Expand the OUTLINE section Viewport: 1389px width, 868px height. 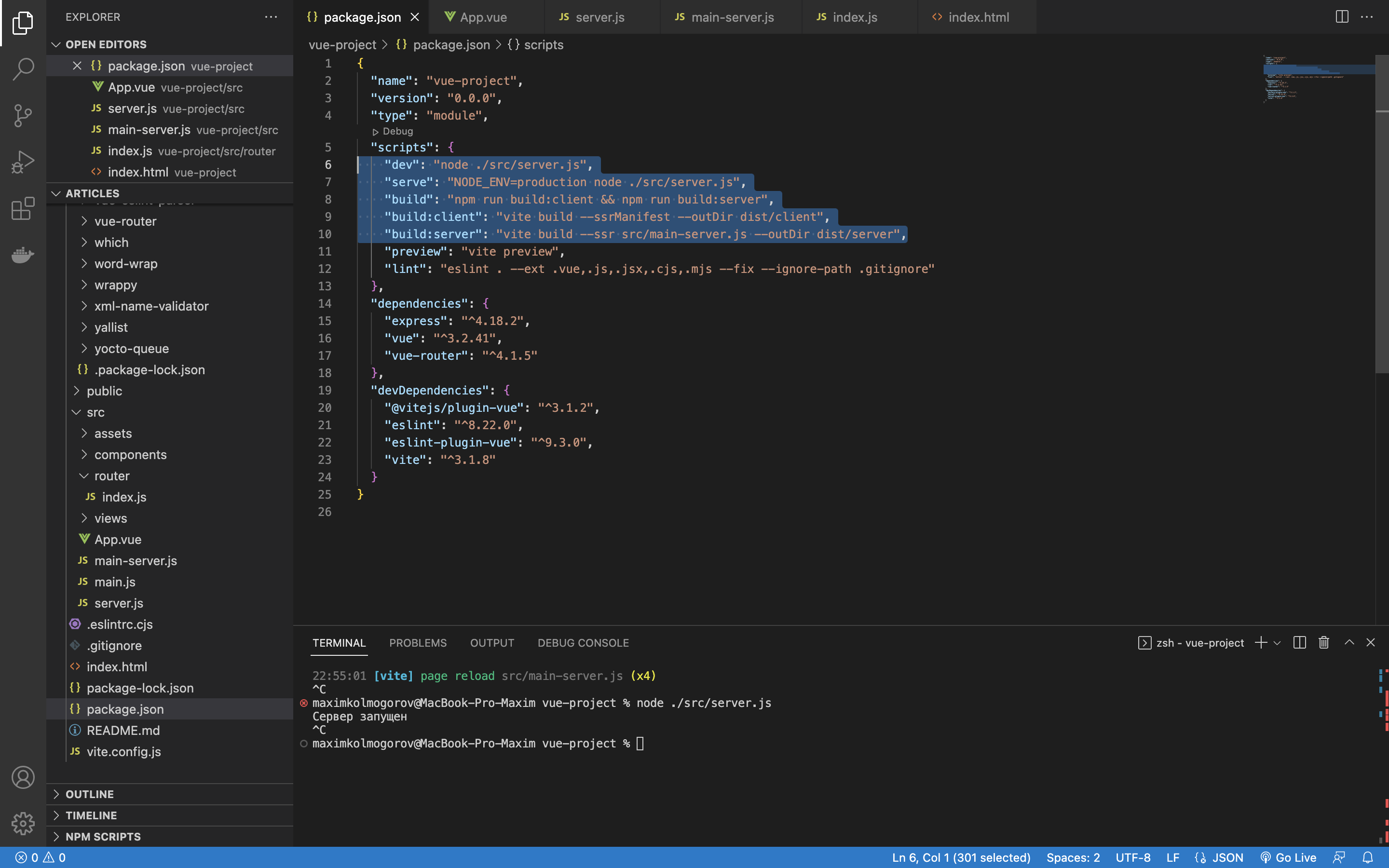click(169, 794)
